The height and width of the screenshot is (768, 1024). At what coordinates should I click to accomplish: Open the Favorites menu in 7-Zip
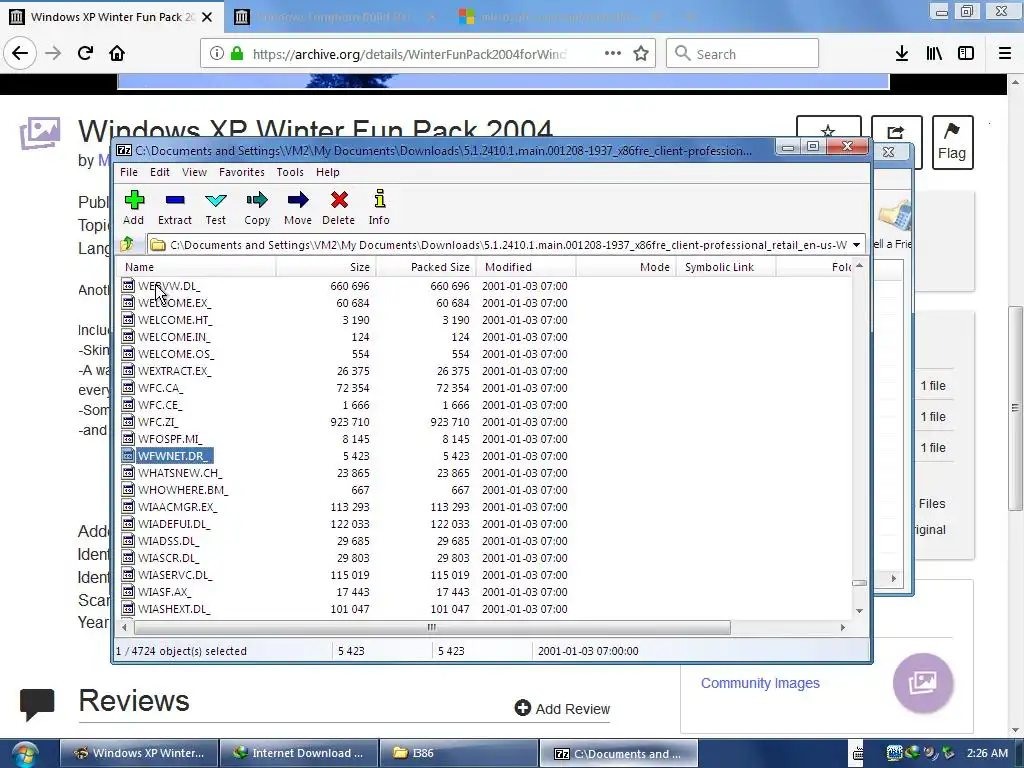pos(242,172)
